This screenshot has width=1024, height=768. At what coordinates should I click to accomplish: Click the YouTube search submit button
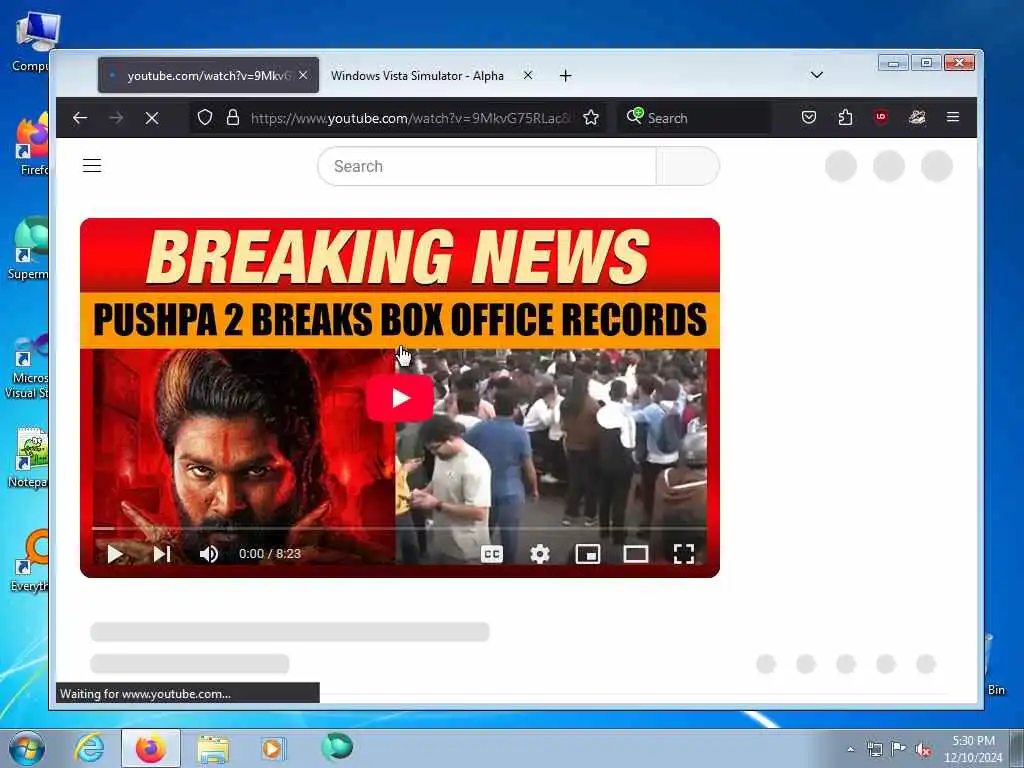coord(688,166)
